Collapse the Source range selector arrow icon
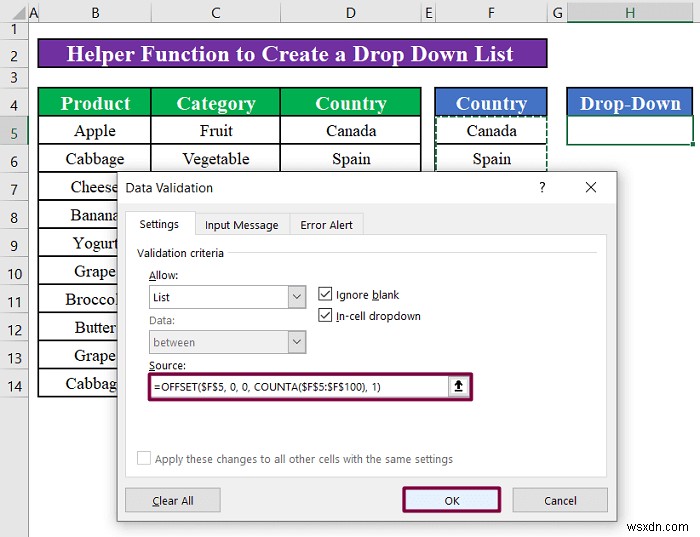The height and width of the screenshot is (537, 700). pos(458,386)
